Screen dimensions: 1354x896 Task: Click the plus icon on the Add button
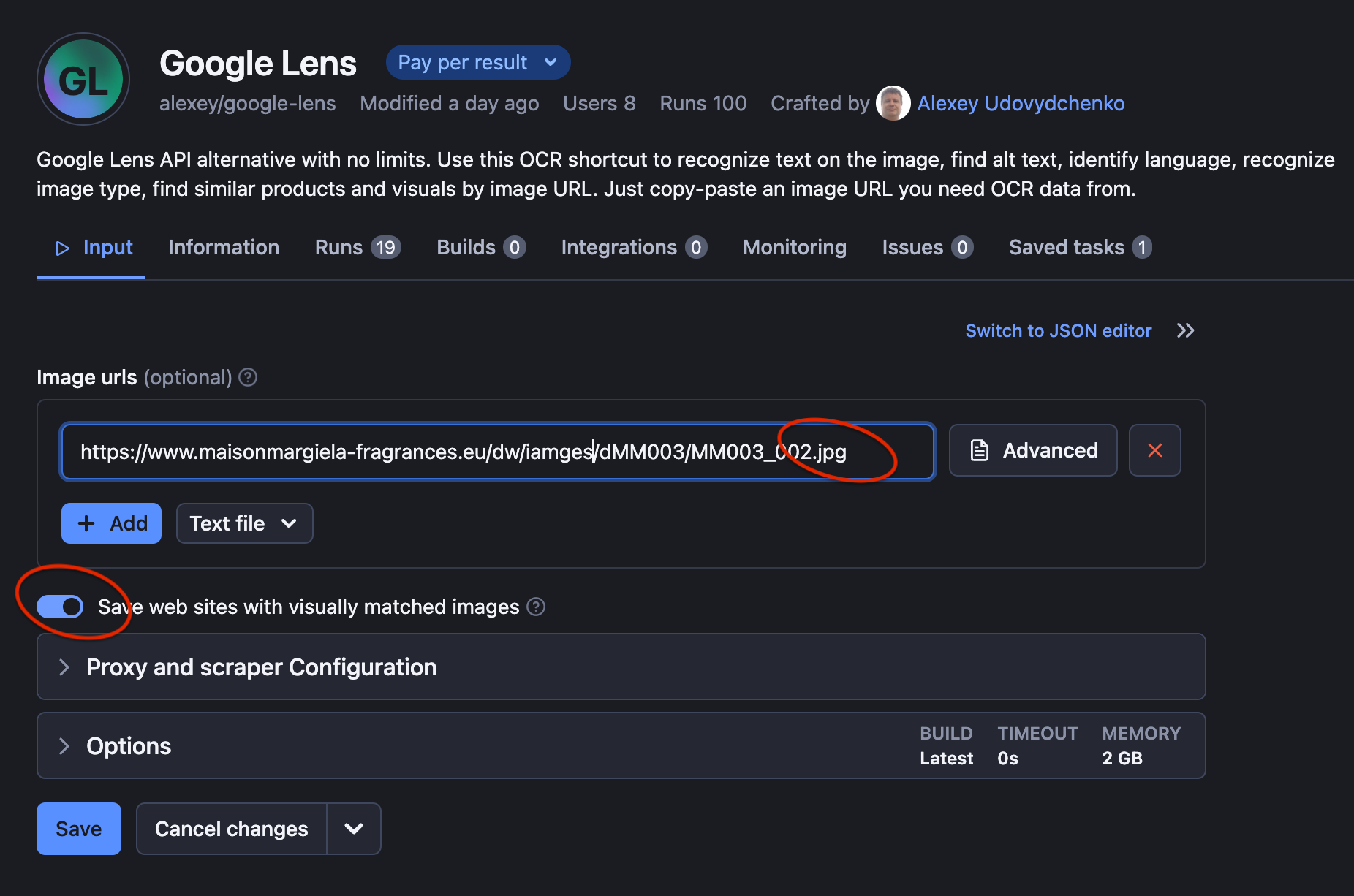point(87,523)
